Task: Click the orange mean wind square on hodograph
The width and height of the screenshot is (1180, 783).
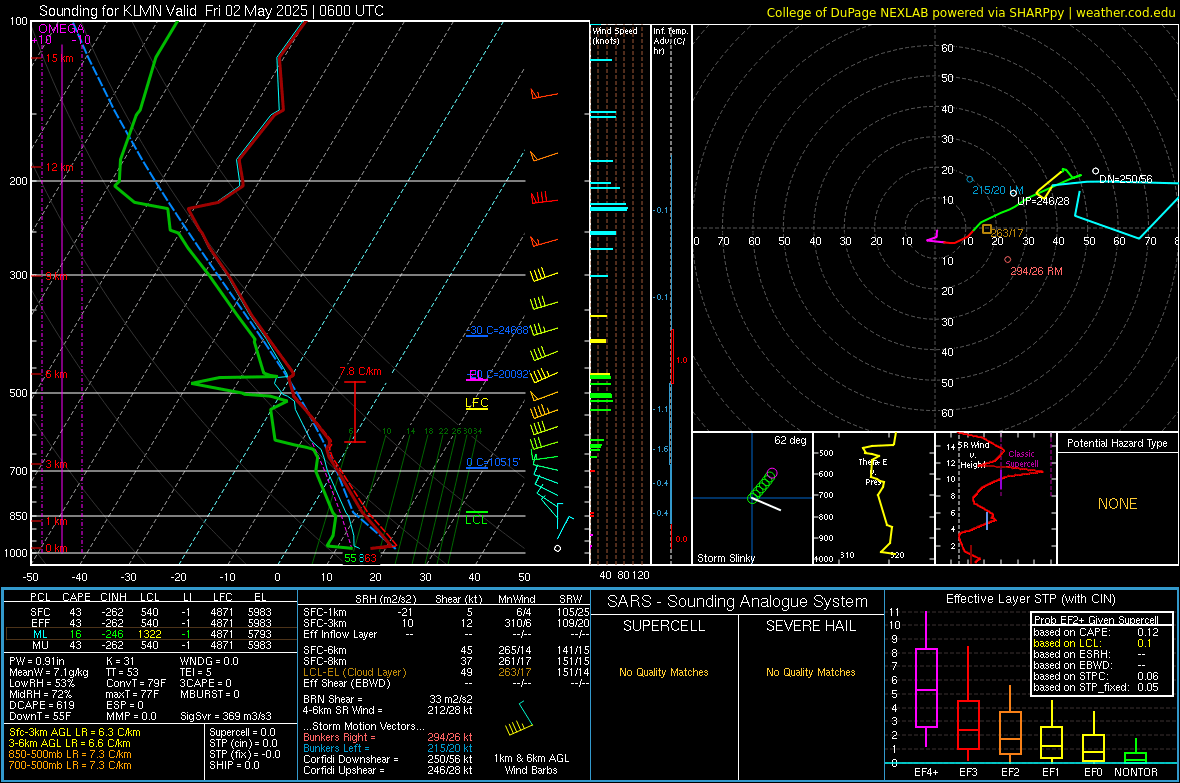Action: pyautogui.click(x=987, y=229)
